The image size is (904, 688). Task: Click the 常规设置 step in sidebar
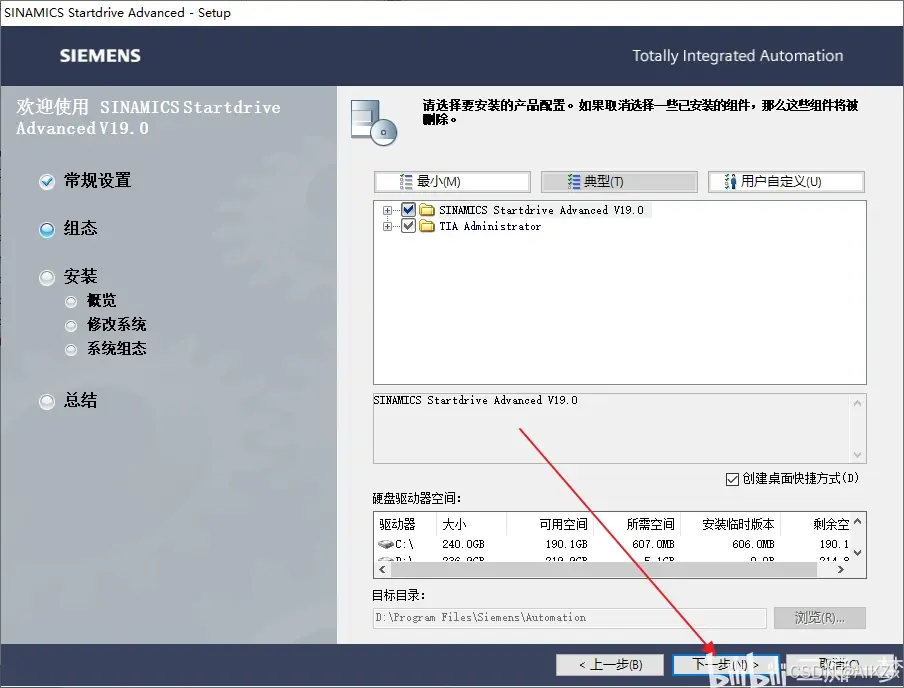pyautogui.click(x=97, y=181)
